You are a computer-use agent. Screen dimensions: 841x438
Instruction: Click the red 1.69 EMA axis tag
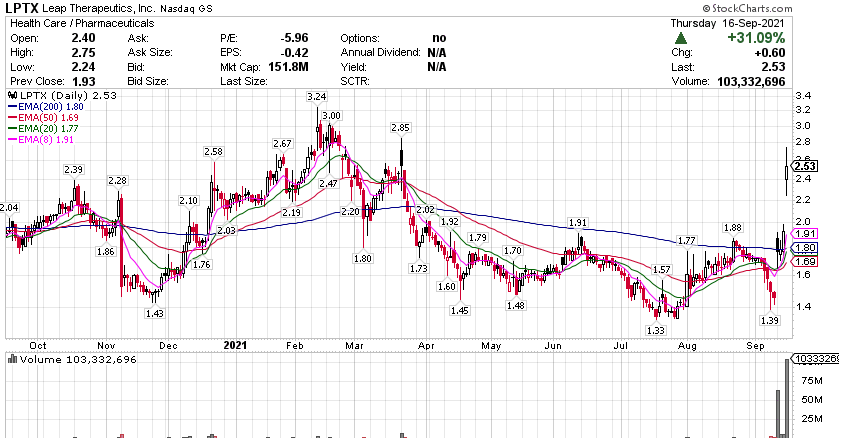click(x=805, y=262)
